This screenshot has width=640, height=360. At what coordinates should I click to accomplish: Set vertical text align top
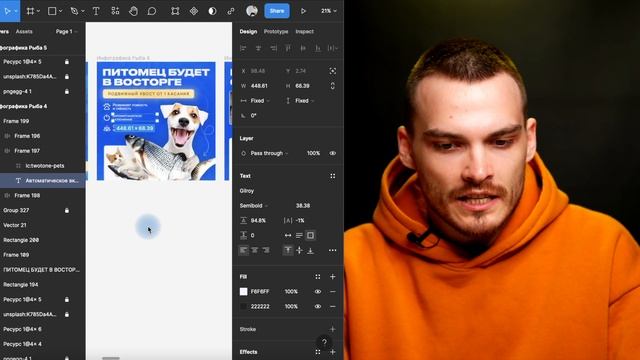click(288, 250)
